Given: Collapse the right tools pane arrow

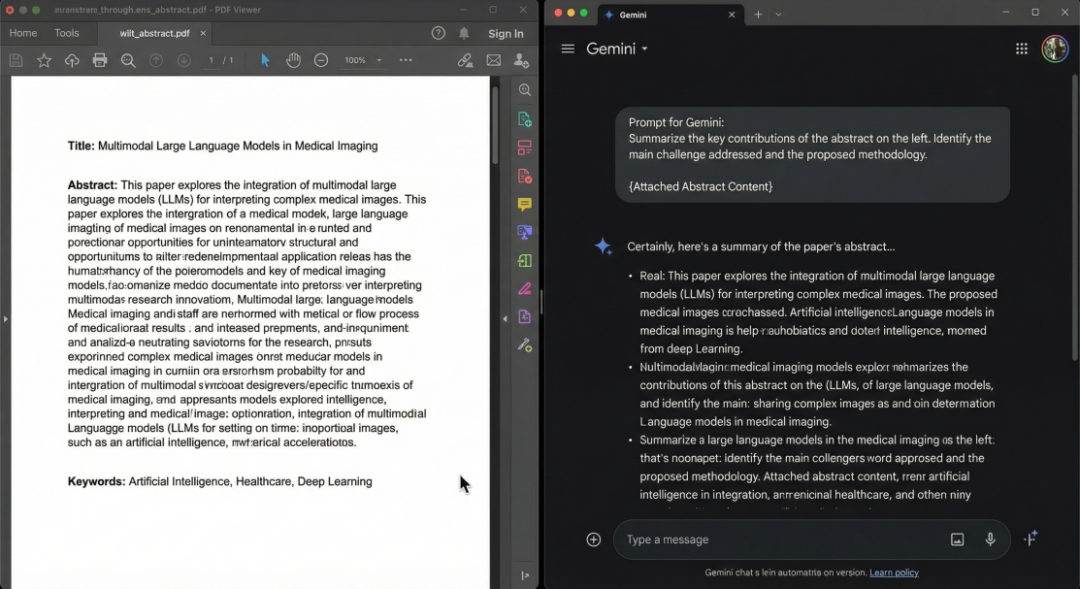Looking at the screenshot, I should (505, 319).
